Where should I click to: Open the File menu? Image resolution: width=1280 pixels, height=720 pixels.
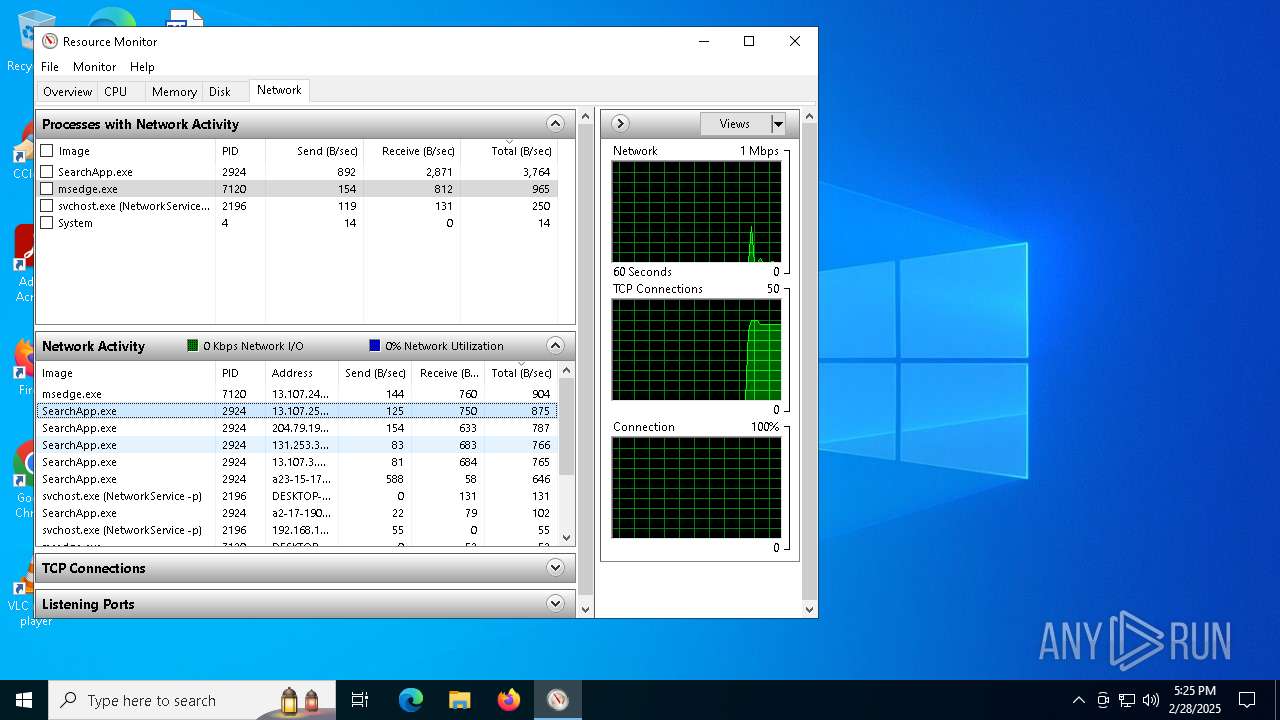point(50,67)
